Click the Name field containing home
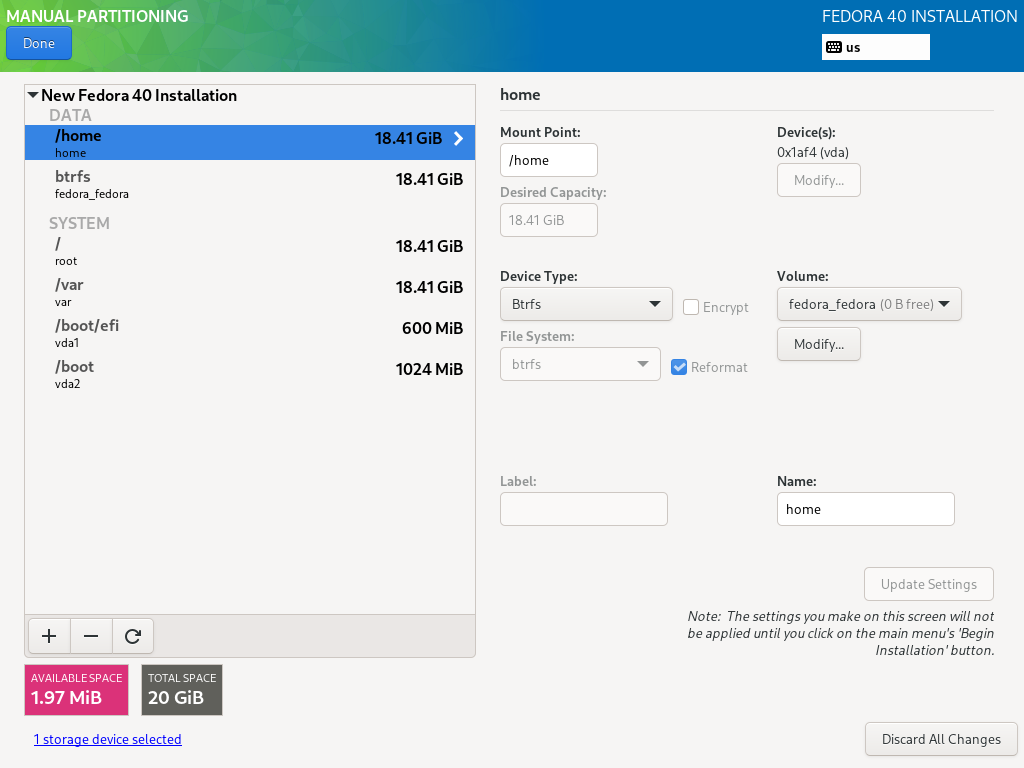This screenshot has height=768, width=1024. [865, 509]
